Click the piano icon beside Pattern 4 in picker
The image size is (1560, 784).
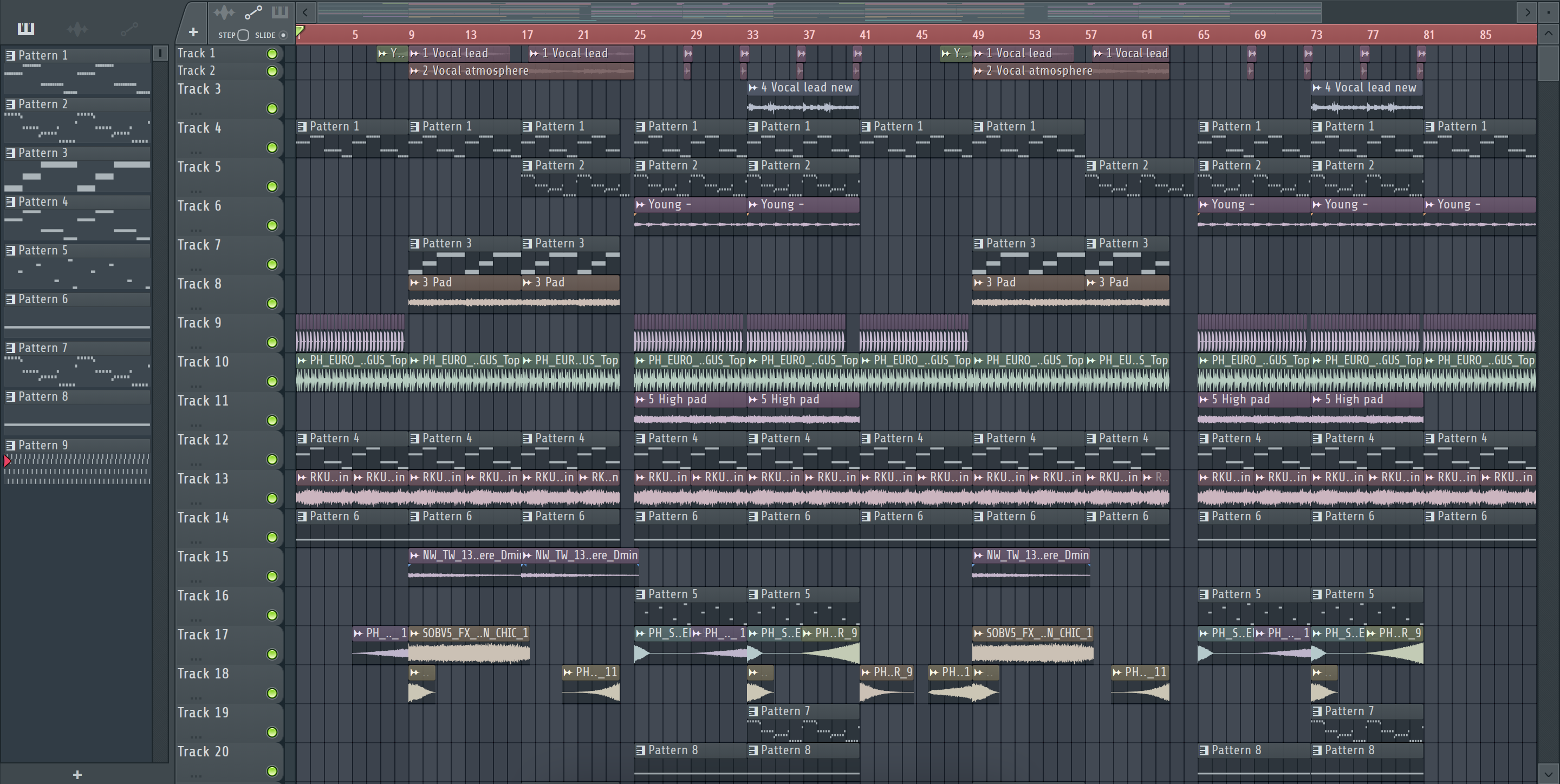10,201
